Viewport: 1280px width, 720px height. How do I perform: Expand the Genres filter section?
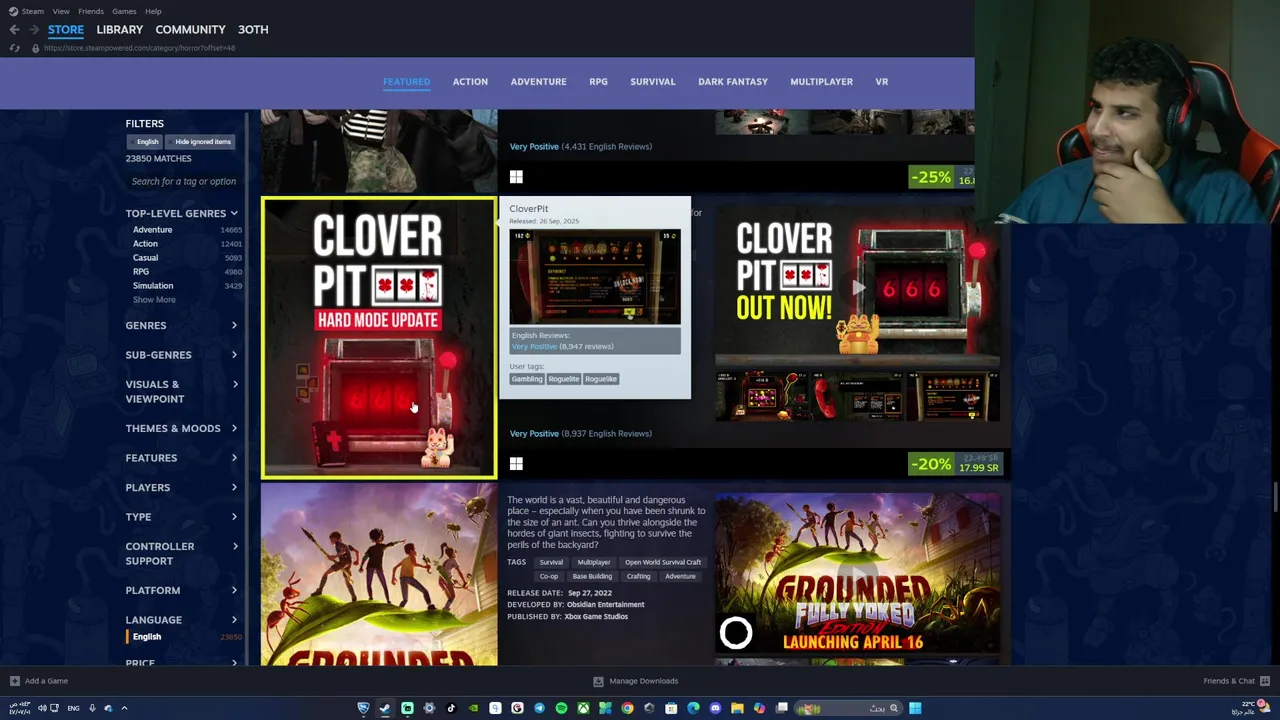coord(182,325)
